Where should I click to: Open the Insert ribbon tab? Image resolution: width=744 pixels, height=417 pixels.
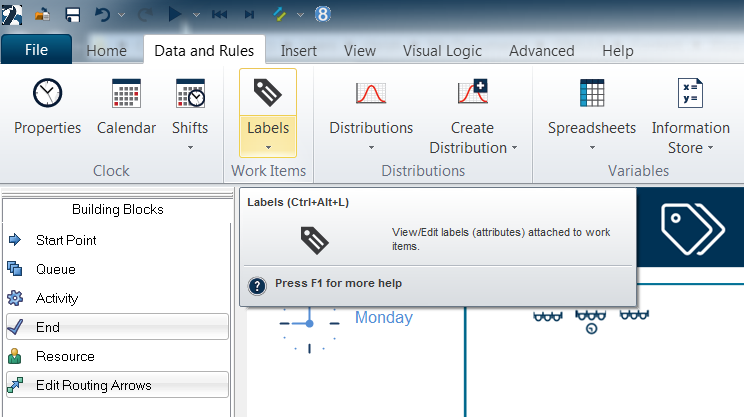click(x=298, y=51)
